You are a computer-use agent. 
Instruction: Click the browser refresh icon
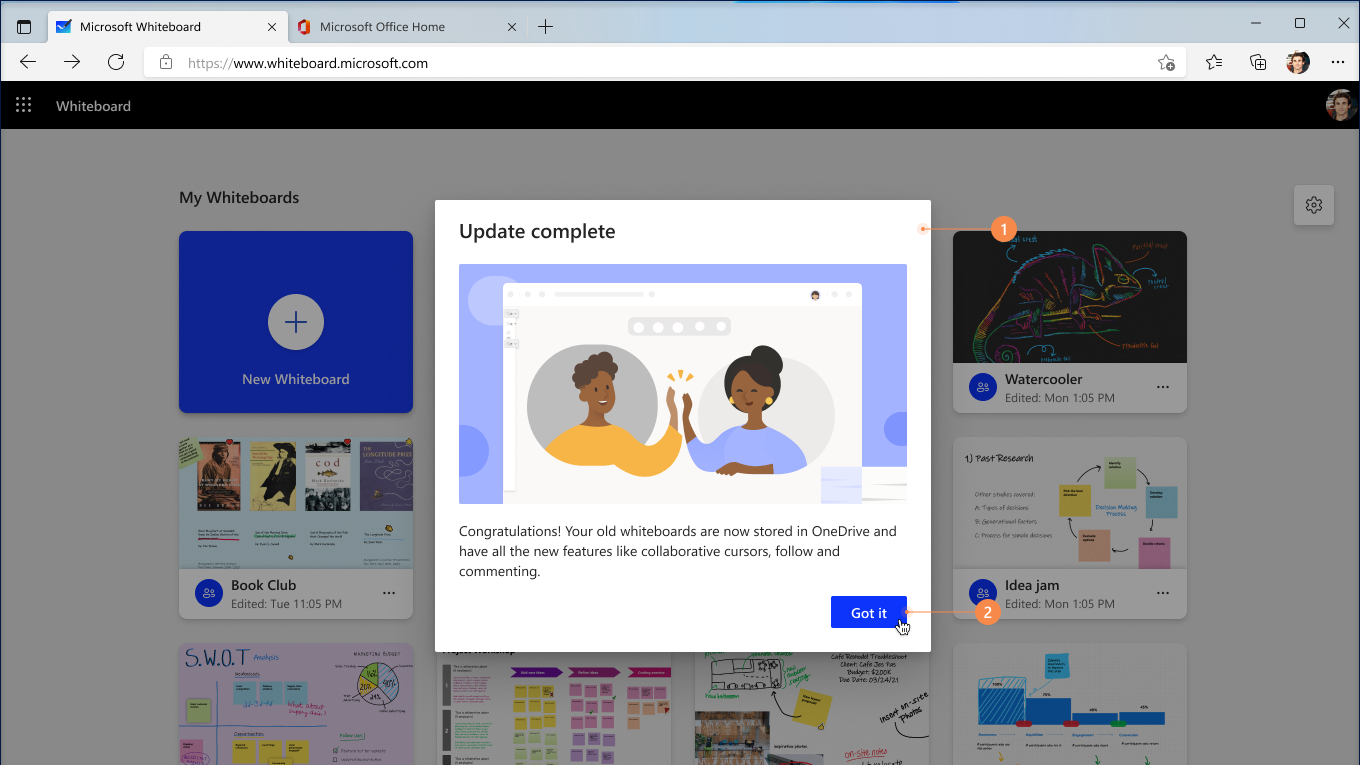(116, 62)
